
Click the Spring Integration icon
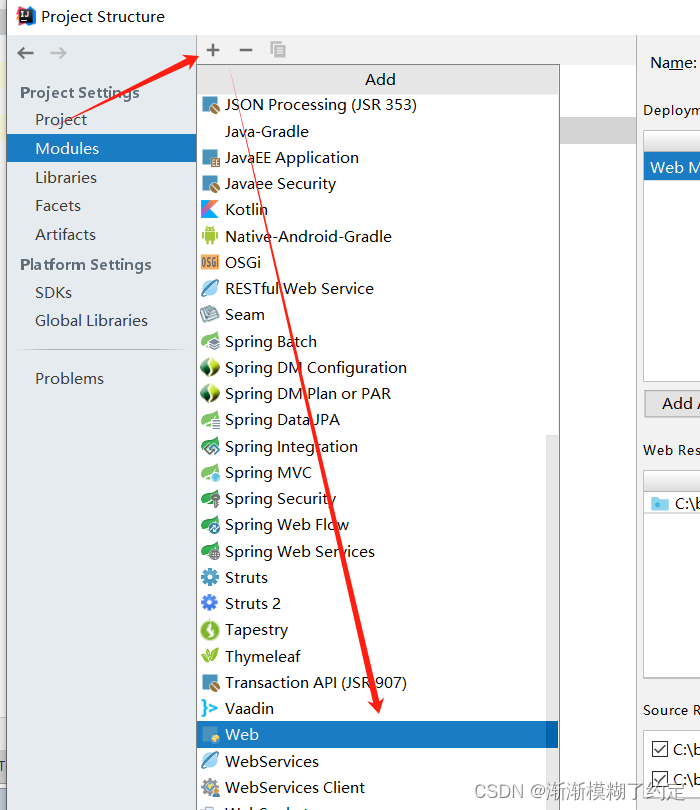(x=210, y=446)
